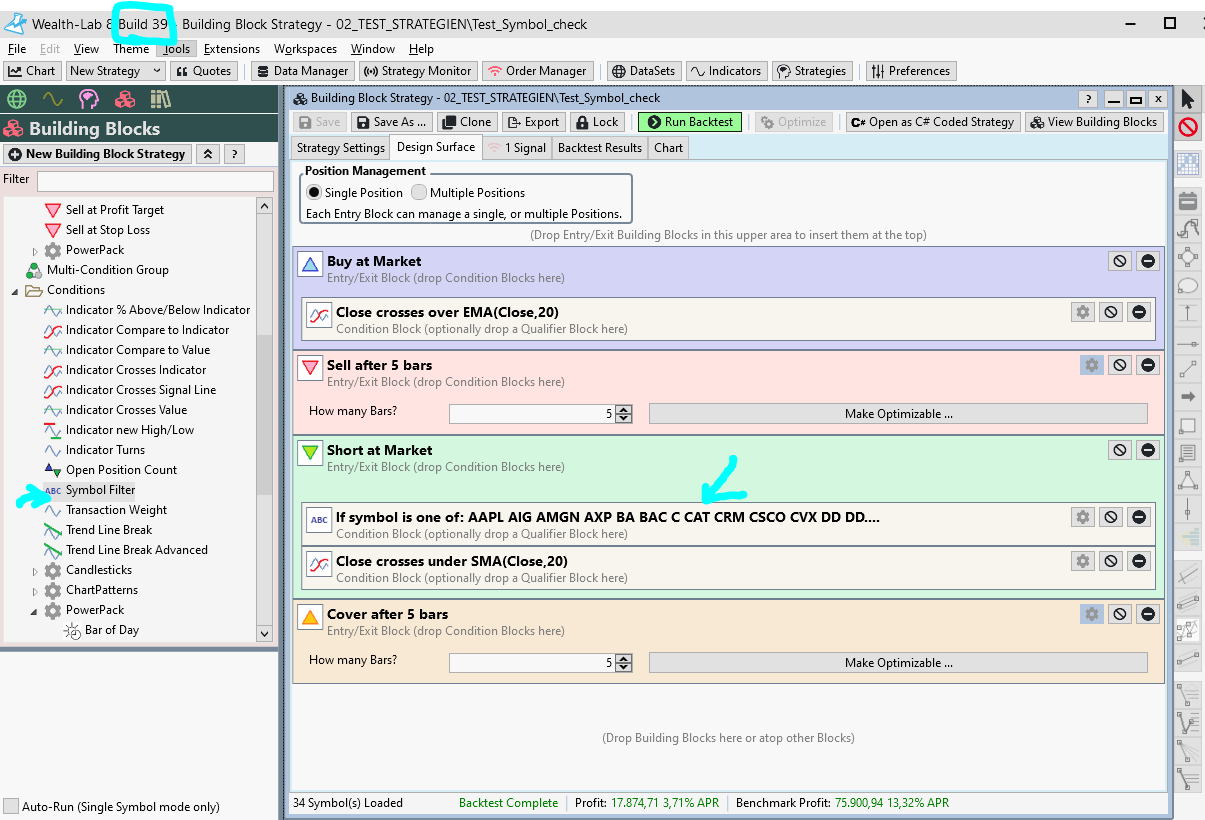Click New Building Block Strategy button
The width and height of the screenshot is (1205, 820).
tap(97, 154)
